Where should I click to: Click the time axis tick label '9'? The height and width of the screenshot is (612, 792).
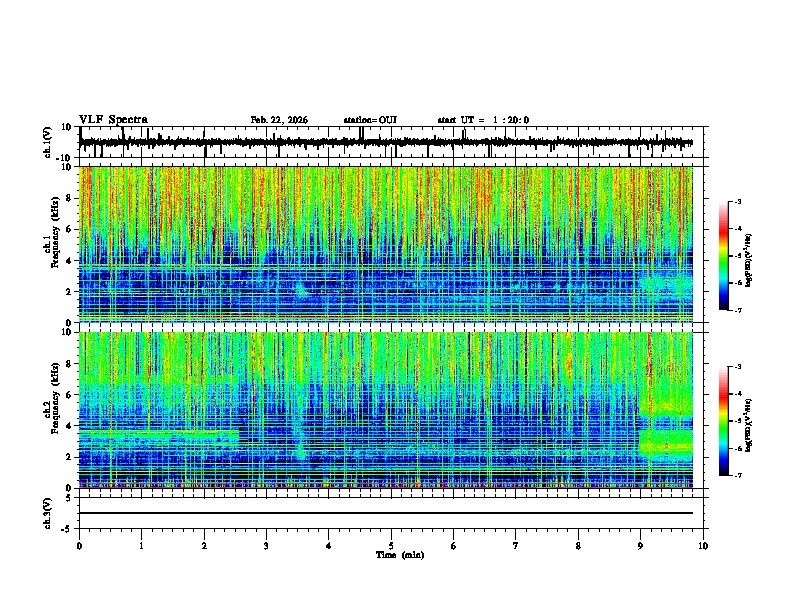click(x=640, y=546)
